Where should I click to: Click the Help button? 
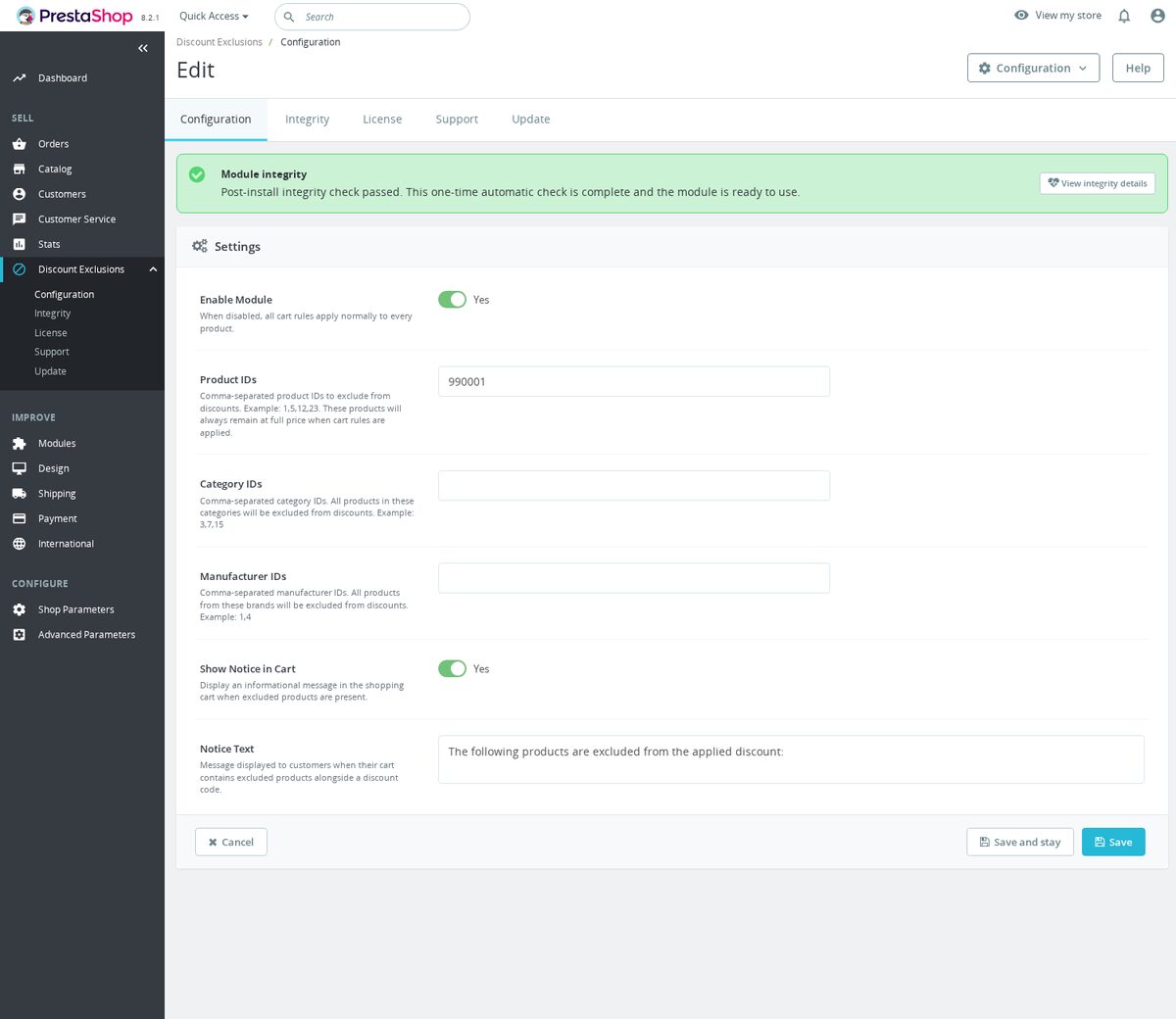(x=1138, y=68)
